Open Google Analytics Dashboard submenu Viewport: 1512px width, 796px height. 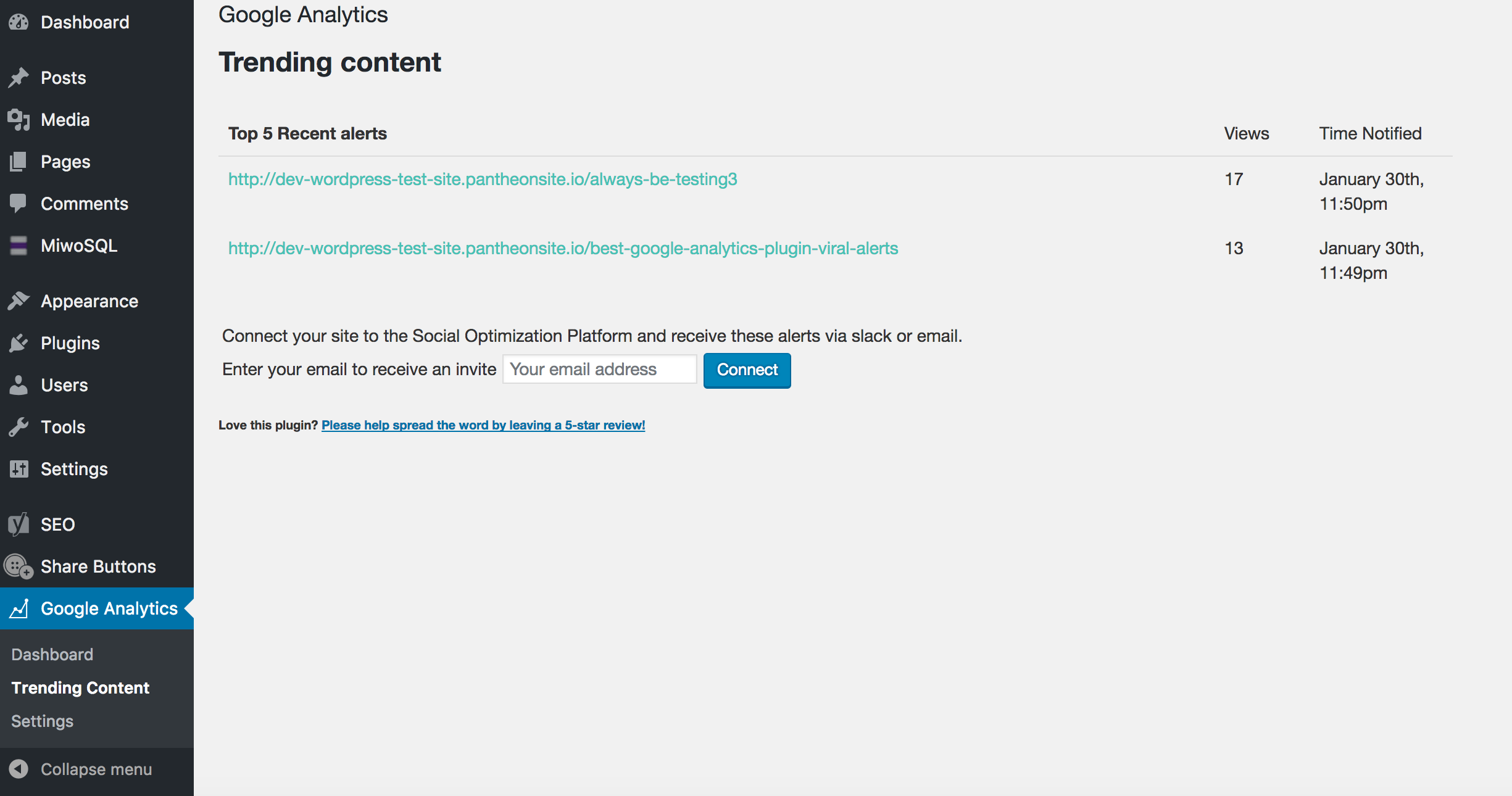coord(52,654)
